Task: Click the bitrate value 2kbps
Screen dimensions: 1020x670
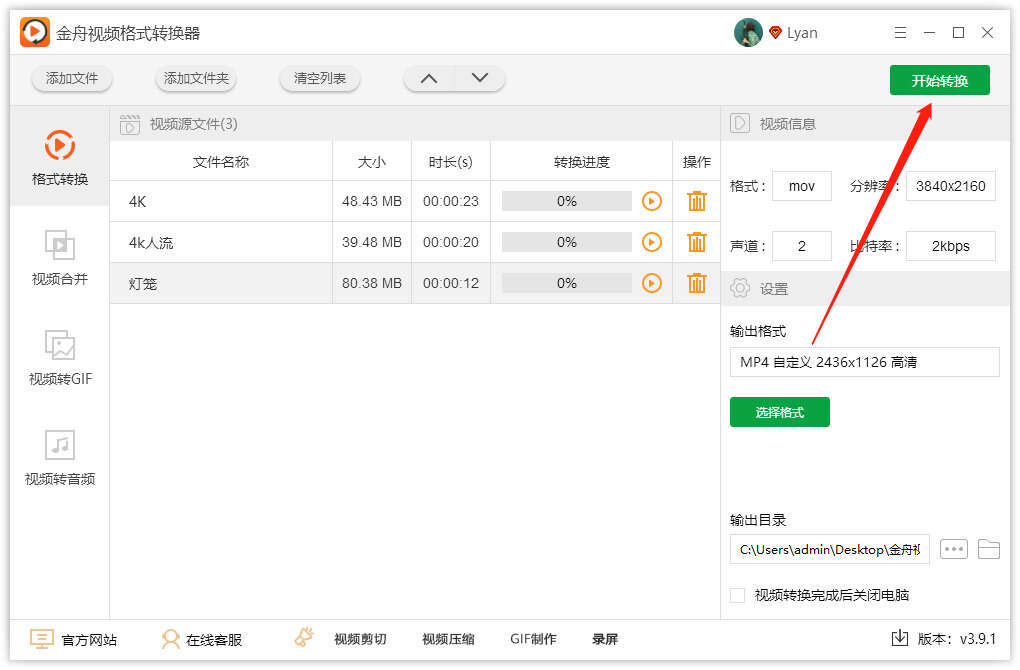Action: point(950,246)
